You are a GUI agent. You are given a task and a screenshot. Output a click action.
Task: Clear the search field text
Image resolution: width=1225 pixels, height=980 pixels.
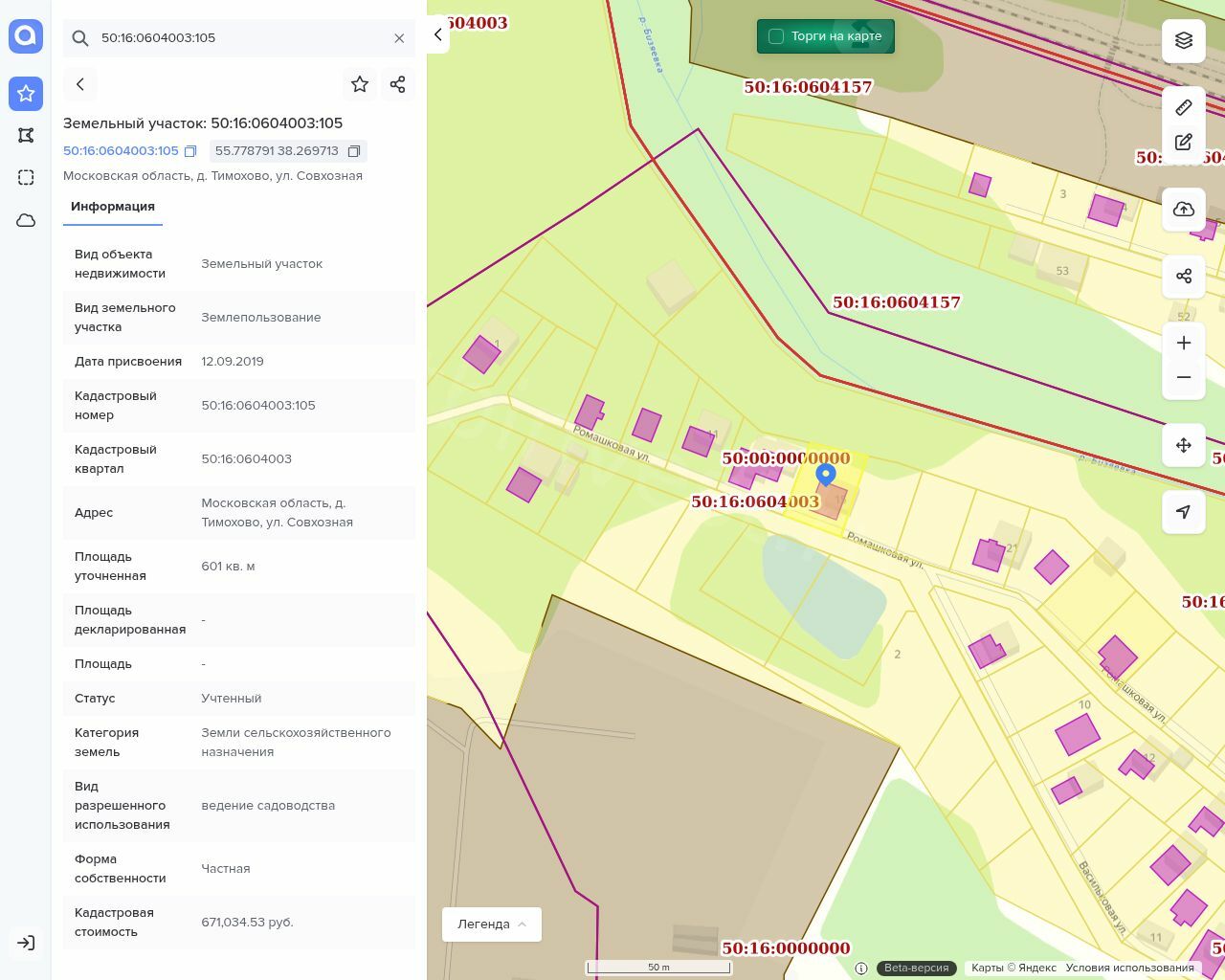[x=399, y=38]
